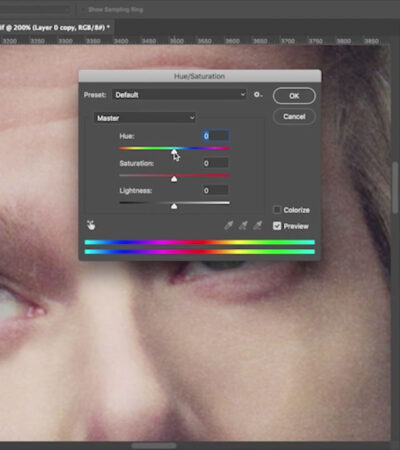Image resolution: width=400 pixels, height=450 pixels.
Task: Click Cancel in Hue/Saturation dialog
Action: coord(294,116)
